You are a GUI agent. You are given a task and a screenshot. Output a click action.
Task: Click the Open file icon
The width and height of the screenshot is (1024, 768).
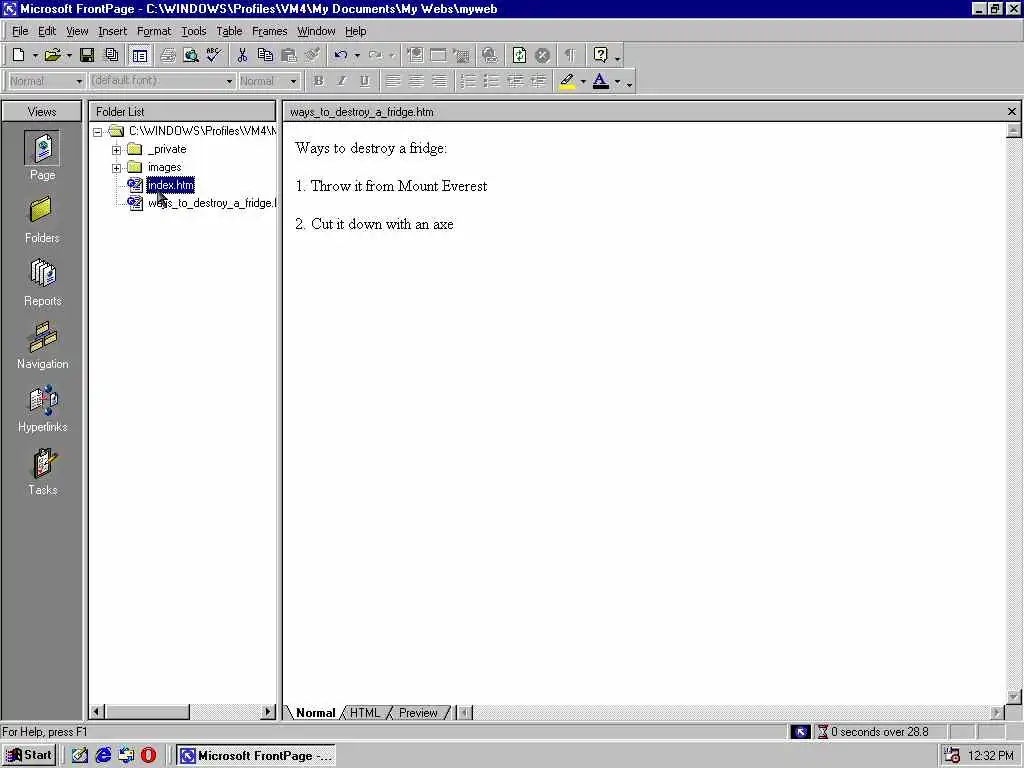[x=52, y=56]
